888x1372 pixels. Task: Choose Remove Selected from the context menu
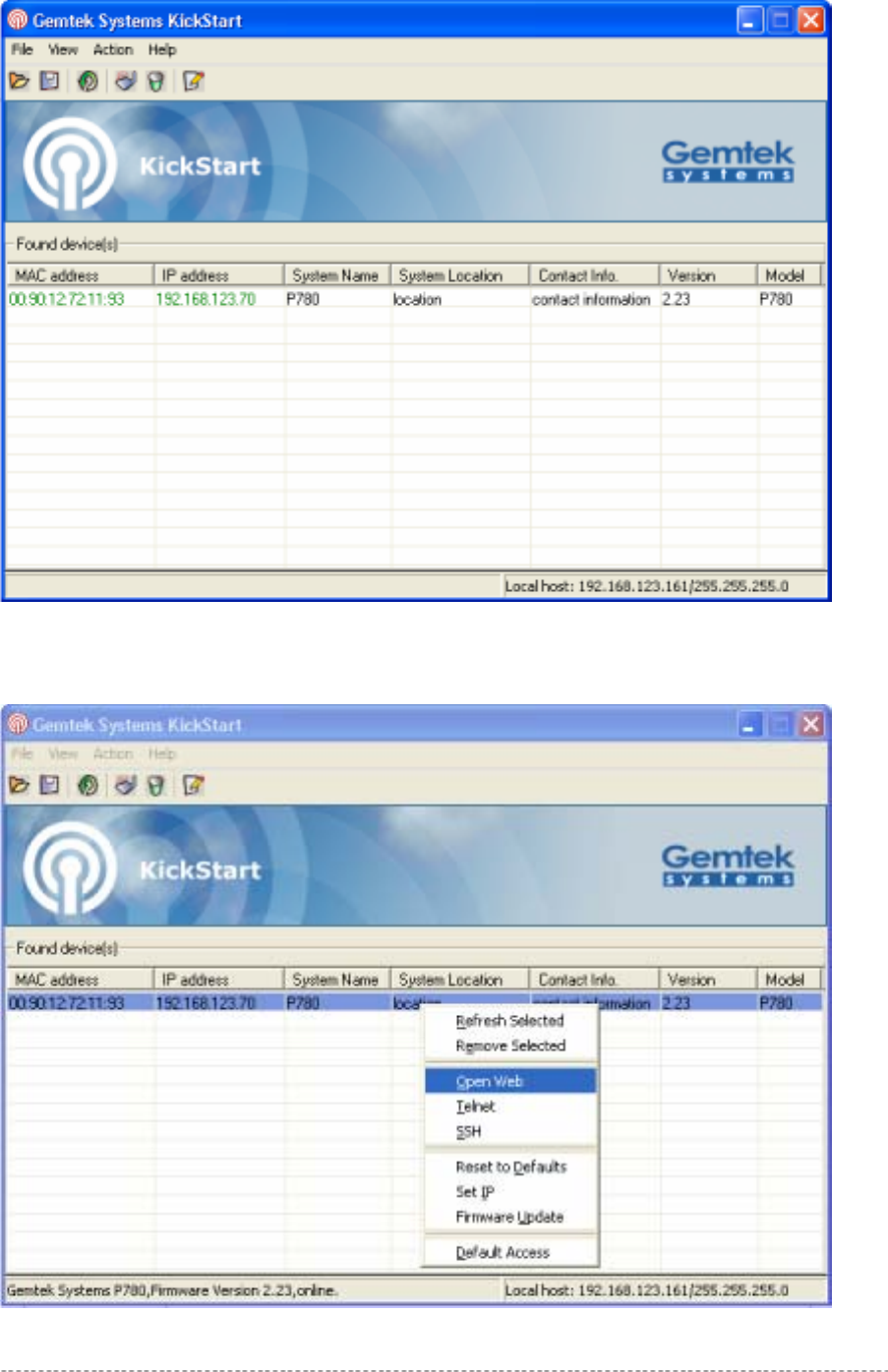click(510, 1045)
